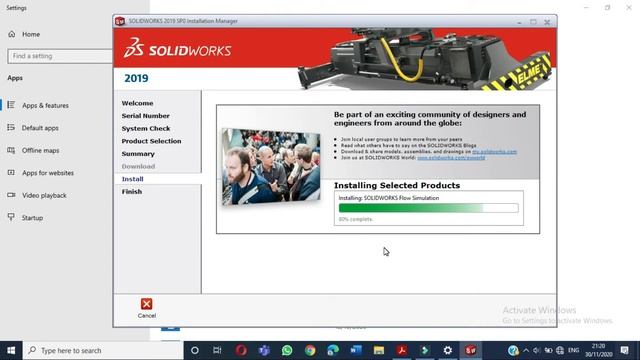Open WhatsApp from taskbar
This screenshot has width=640, height=360.
click(287, 350)
